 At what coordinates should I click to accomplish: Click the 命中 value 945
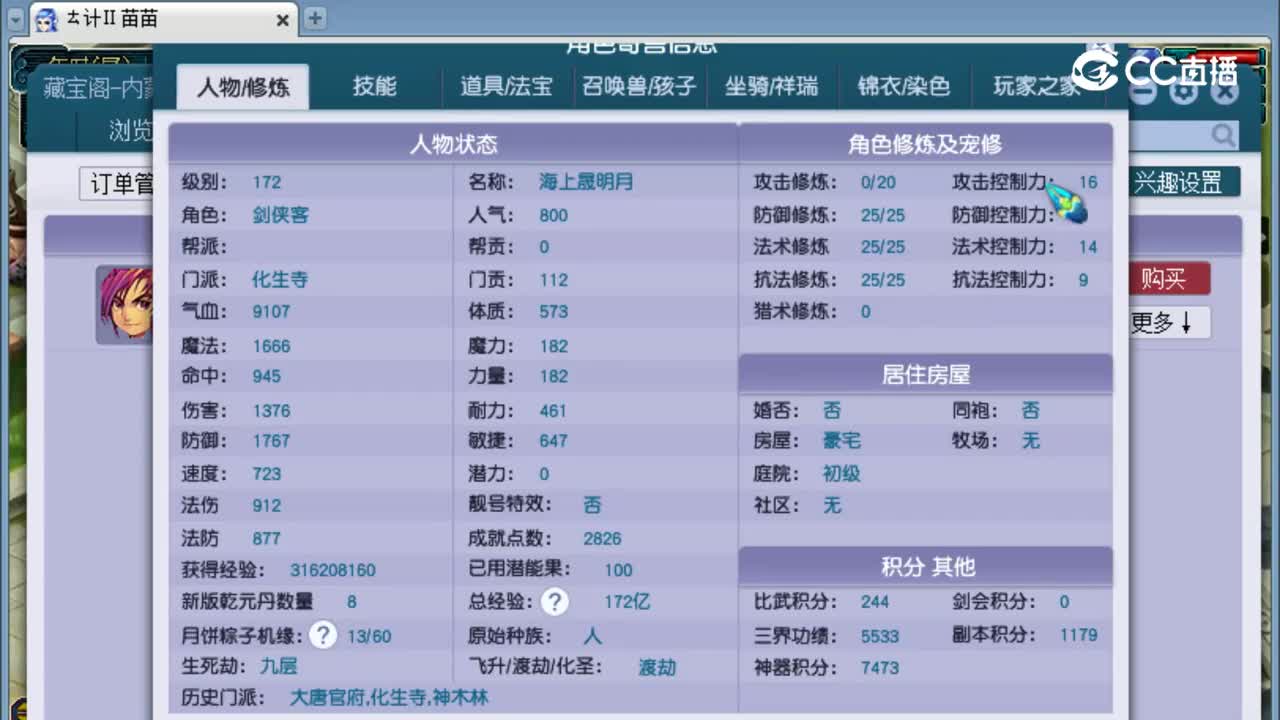point(267,376)
